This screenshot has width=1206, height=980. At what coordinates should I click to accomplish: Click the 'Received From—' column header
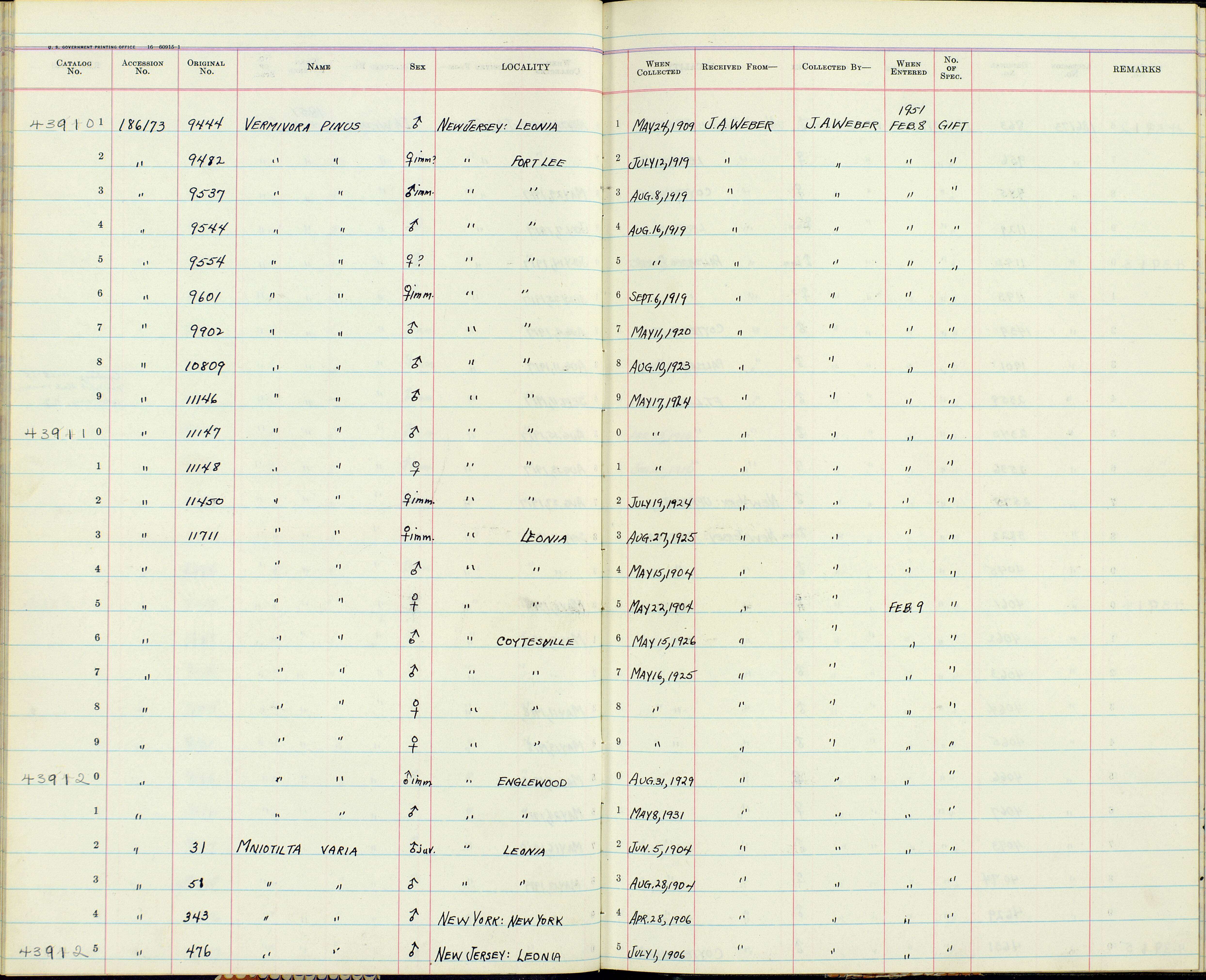click(x=739, y=67)
